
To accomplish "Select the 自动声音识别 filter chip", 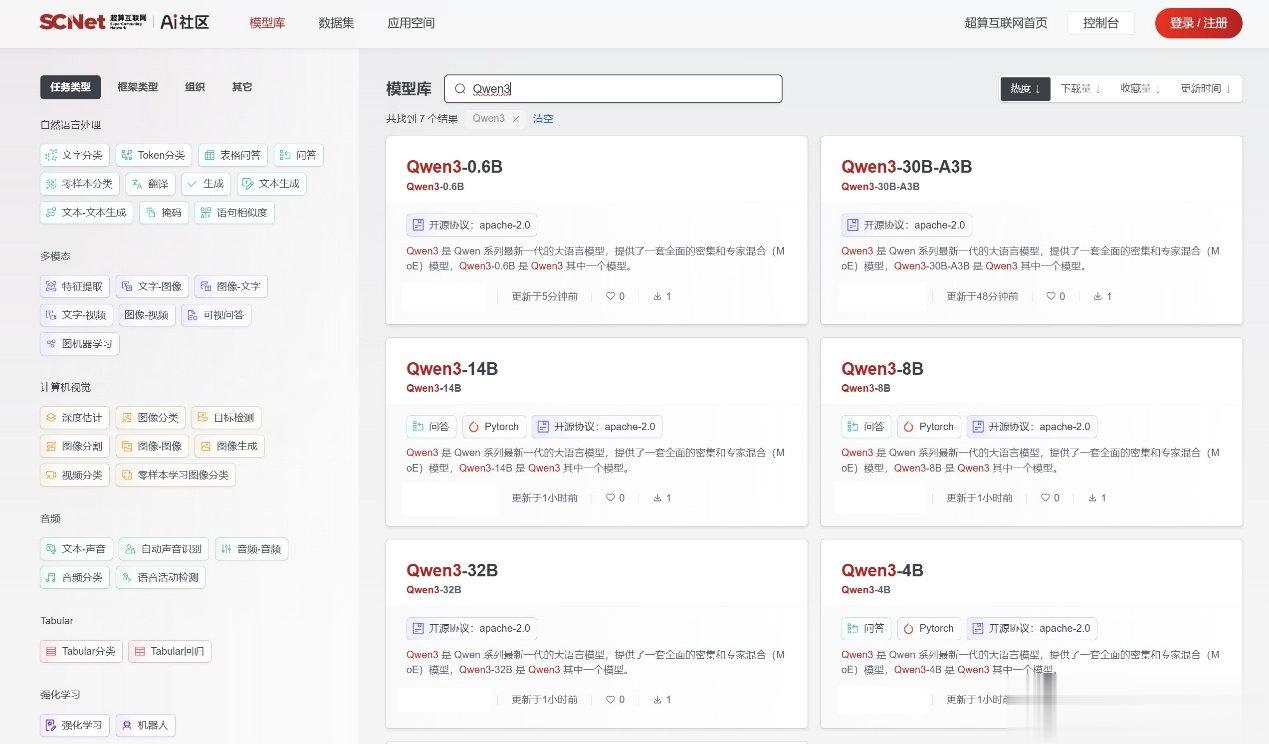I will click(x=163, y=549).
